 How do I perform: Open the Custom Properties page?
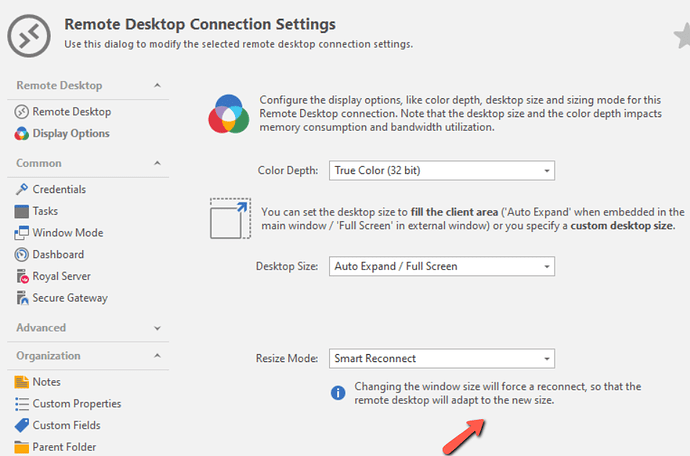[76, 404]
